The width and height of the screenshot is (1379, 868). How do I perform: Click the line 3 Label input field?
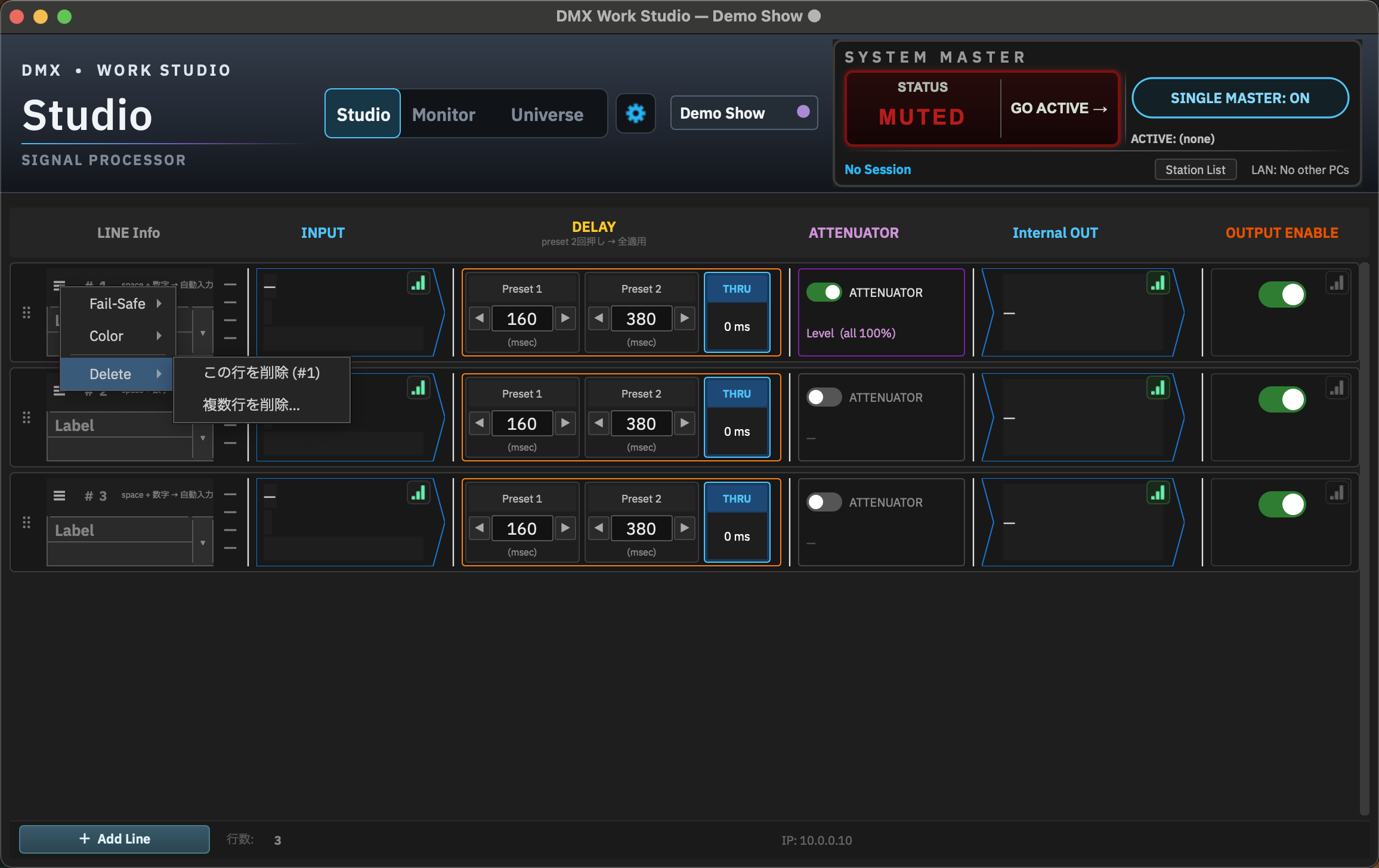[120, 530]
